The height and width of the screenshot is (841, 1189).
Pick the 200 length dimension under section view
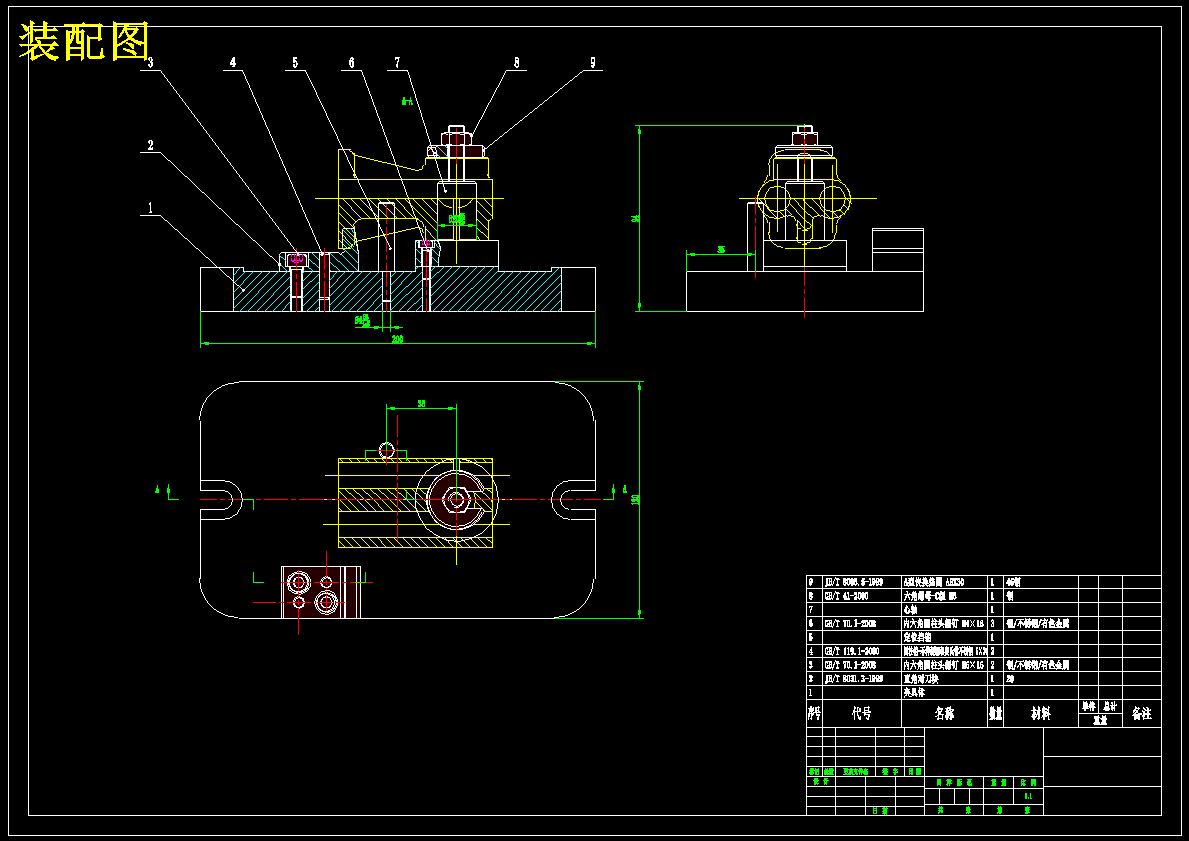tap(397, 339)
